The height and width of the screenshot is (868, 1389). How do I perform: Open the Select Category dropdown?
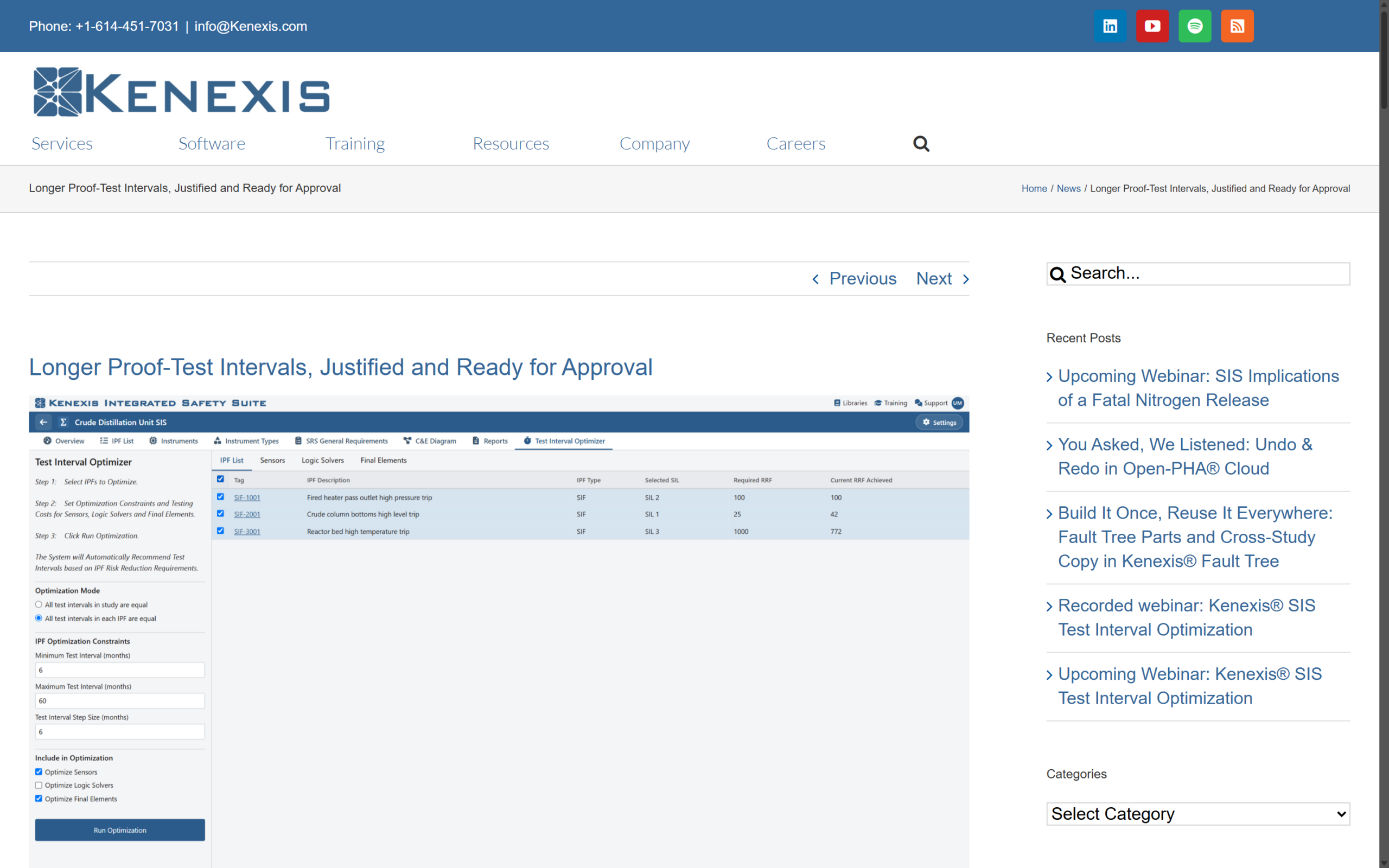click(x=1198, y=814)
